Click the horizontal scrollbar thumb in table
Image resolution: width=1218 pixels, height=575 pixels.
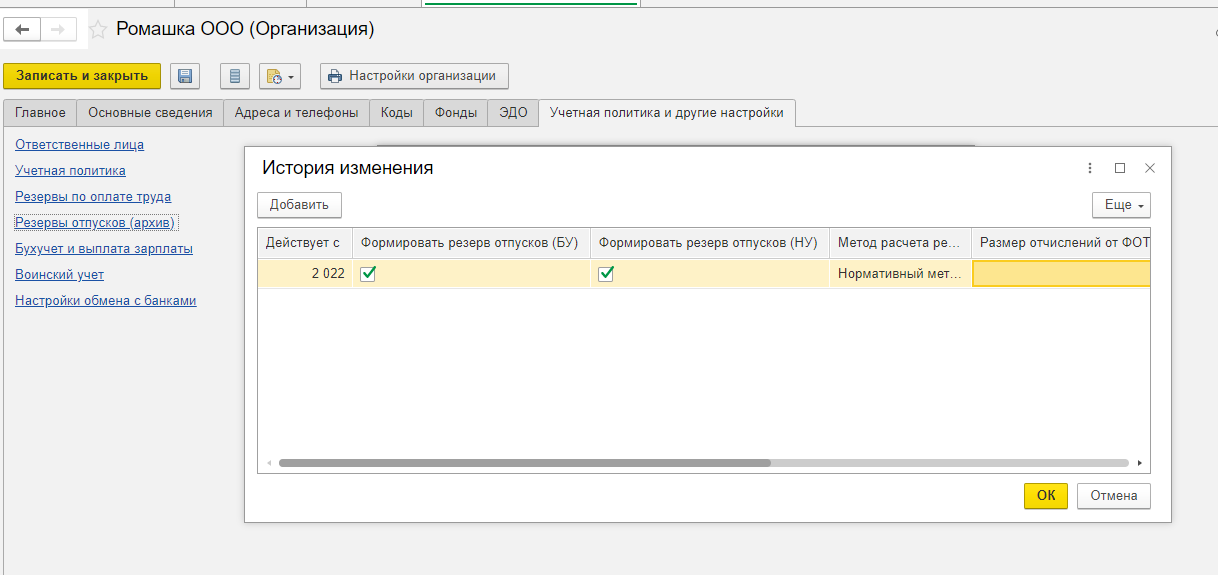[525, 463]
